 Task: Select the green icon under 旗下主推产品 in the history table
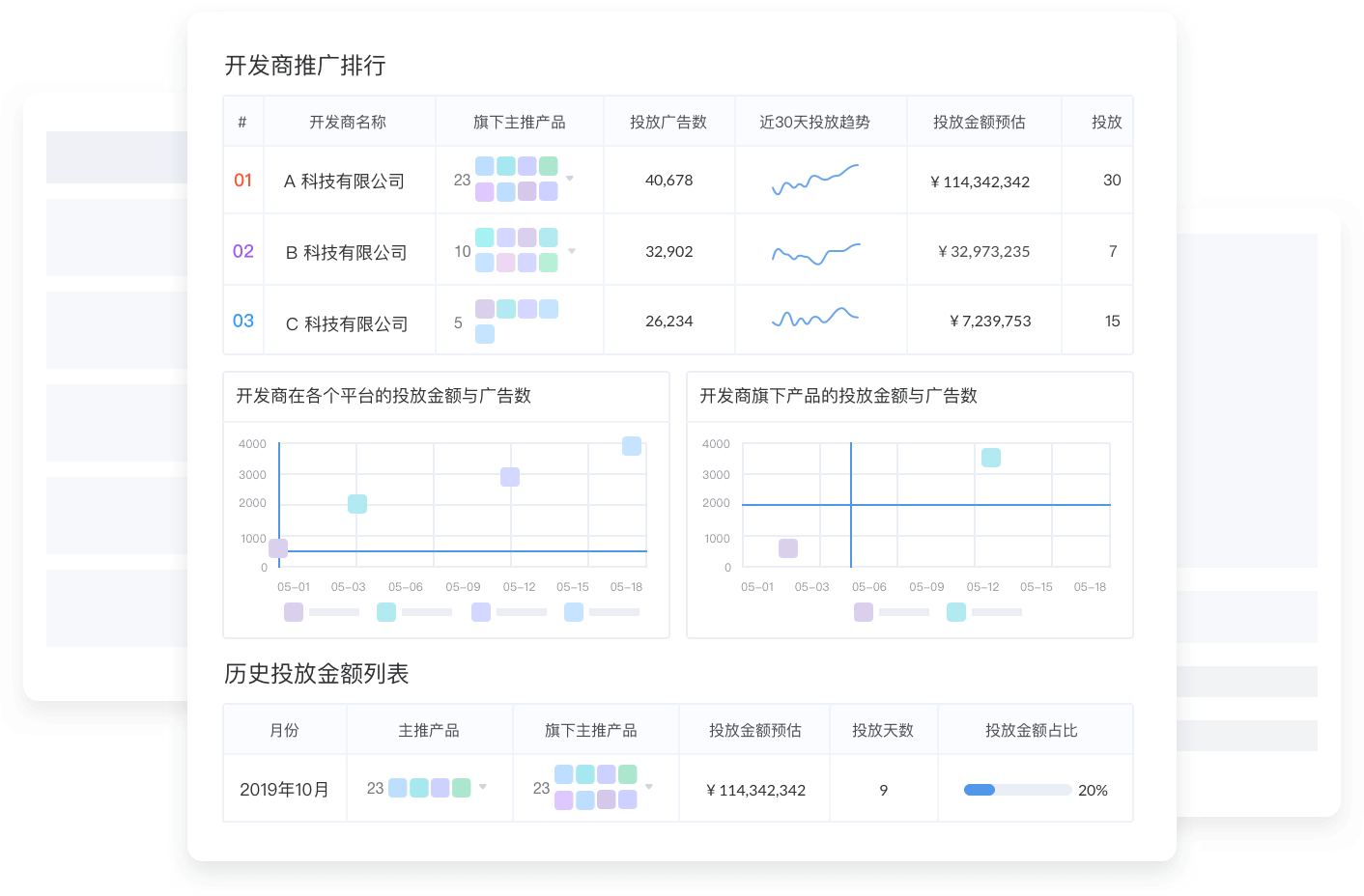point(629,773)
